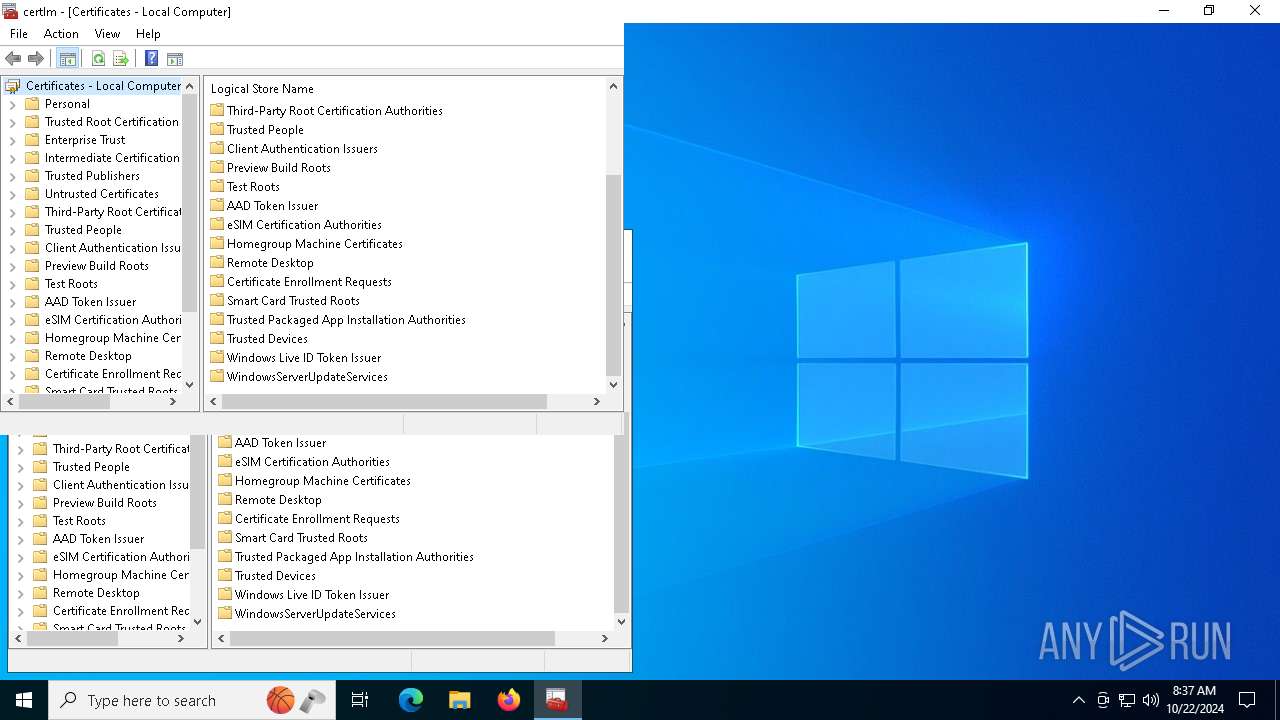Expand the Enterprise Trust tree node
The image size is (1280, 720).
pos(13,140)
